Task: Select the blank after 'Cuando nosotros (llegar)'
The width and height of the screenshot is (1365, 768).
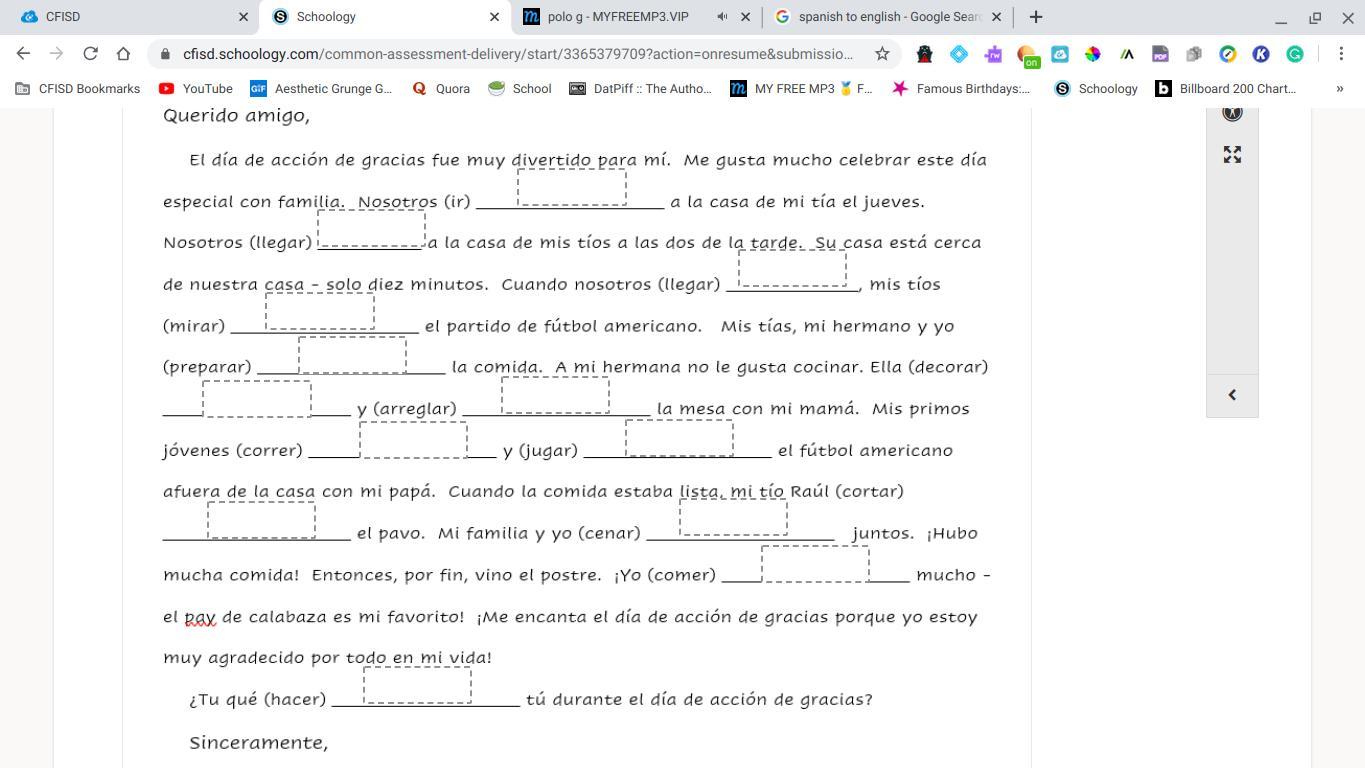Action: point(792,268)
